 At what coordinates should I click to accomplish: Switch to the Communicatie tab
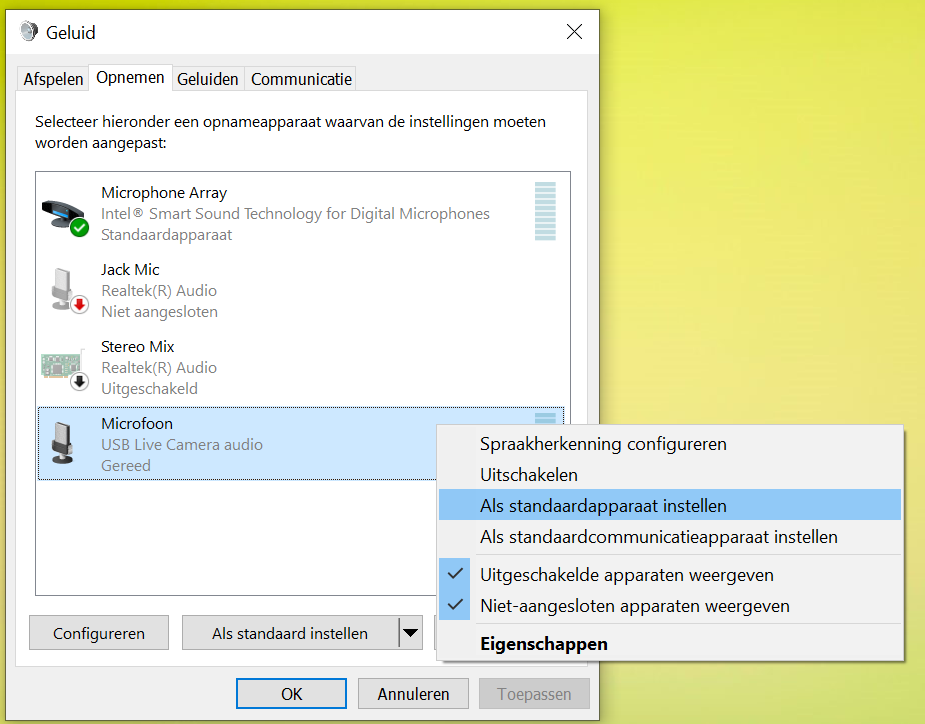coord(301,79)
